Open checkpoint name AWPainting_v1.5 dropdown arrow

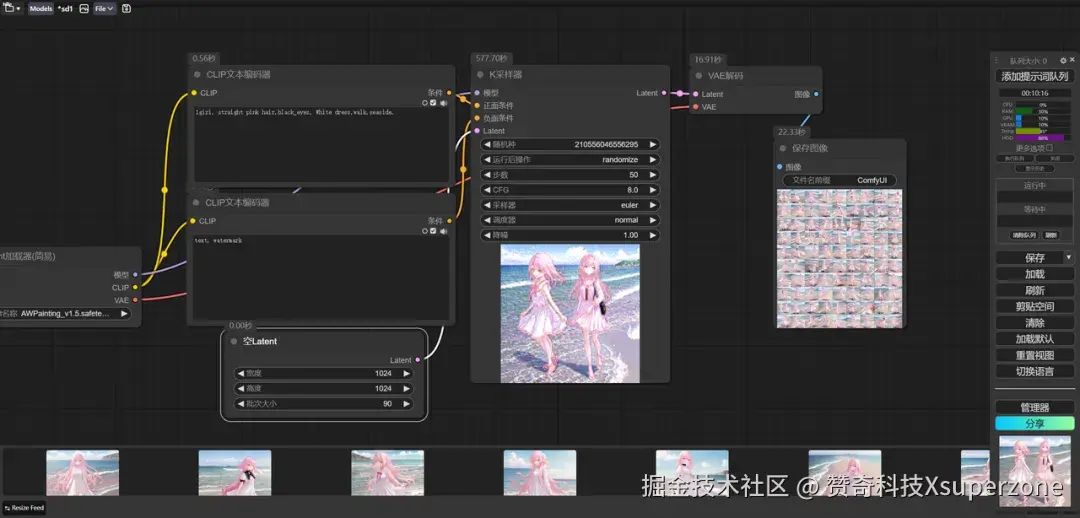pyautogui.click(x=124, y=313)
